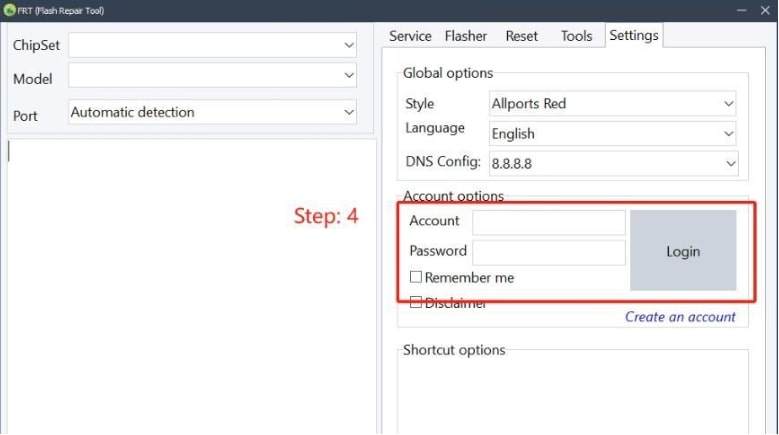Change Style from Allports Red
The image size is (779, 435).
(612, 103)
